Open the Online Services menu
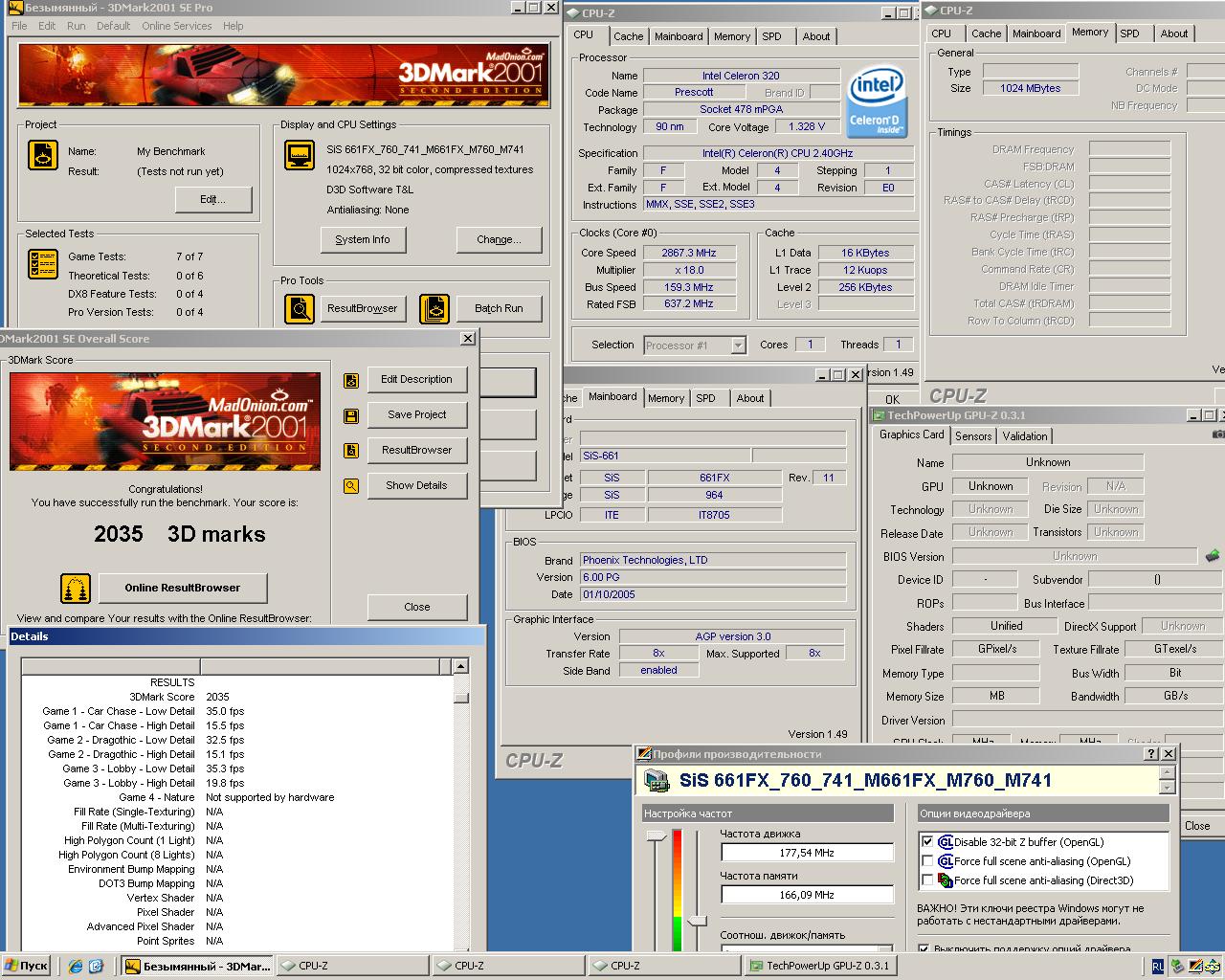The height and width of the screenshot is (980, 1225). point(177,26)
